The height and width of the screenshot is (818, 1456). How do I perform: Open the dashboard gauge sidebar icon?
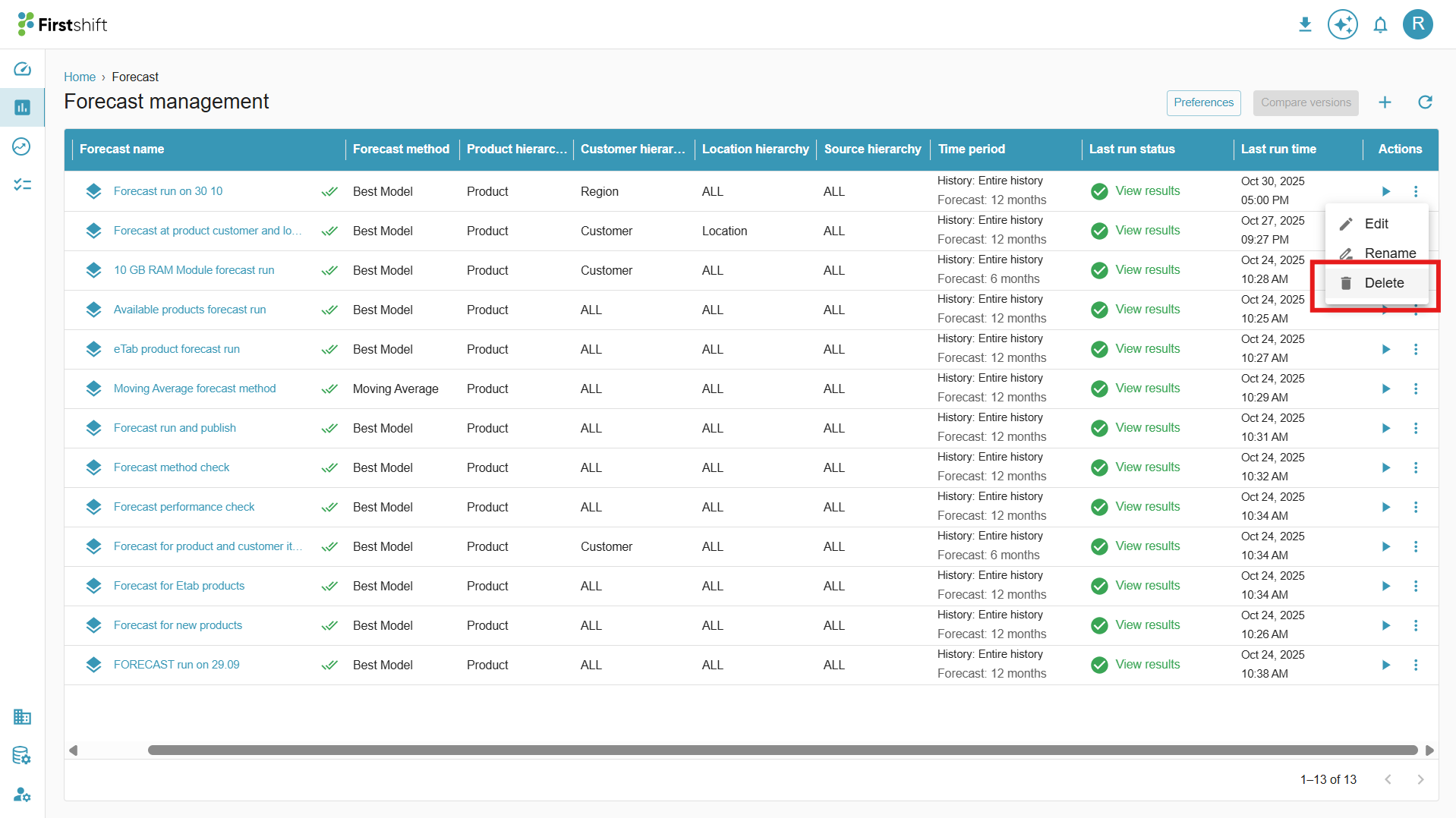(22, 69)
